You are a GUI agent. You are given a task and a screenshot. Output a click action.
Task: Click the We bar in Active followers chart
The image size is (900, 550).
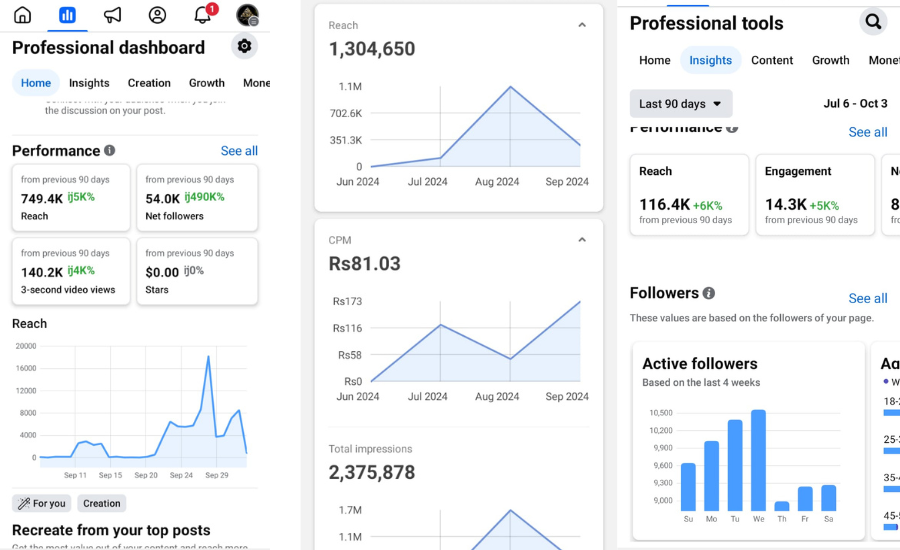[758, 460]
